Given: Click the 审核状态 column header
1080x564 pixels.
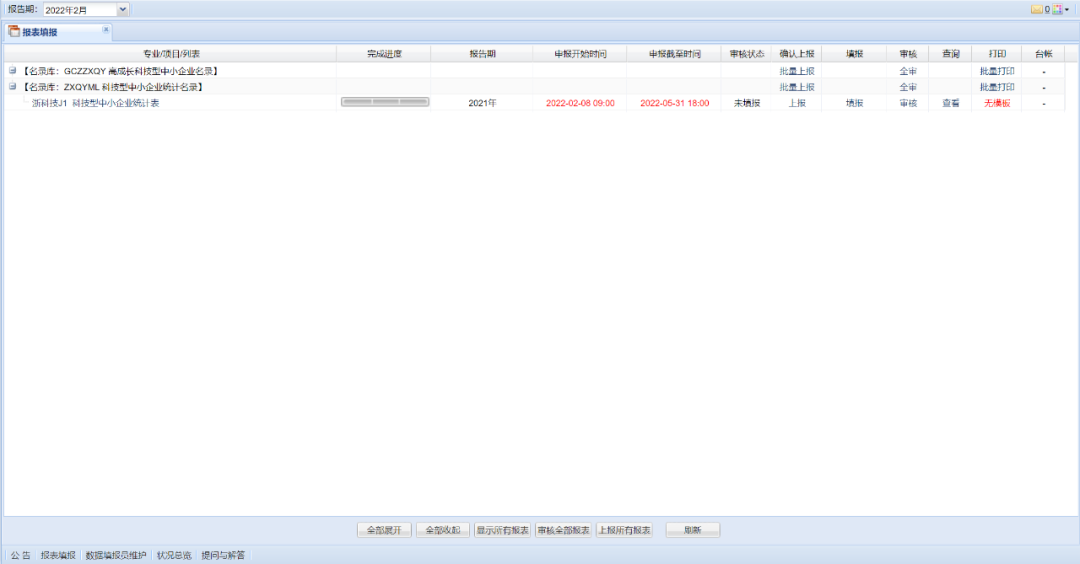Looking at the screenshot, I should (x=747, y=54).
